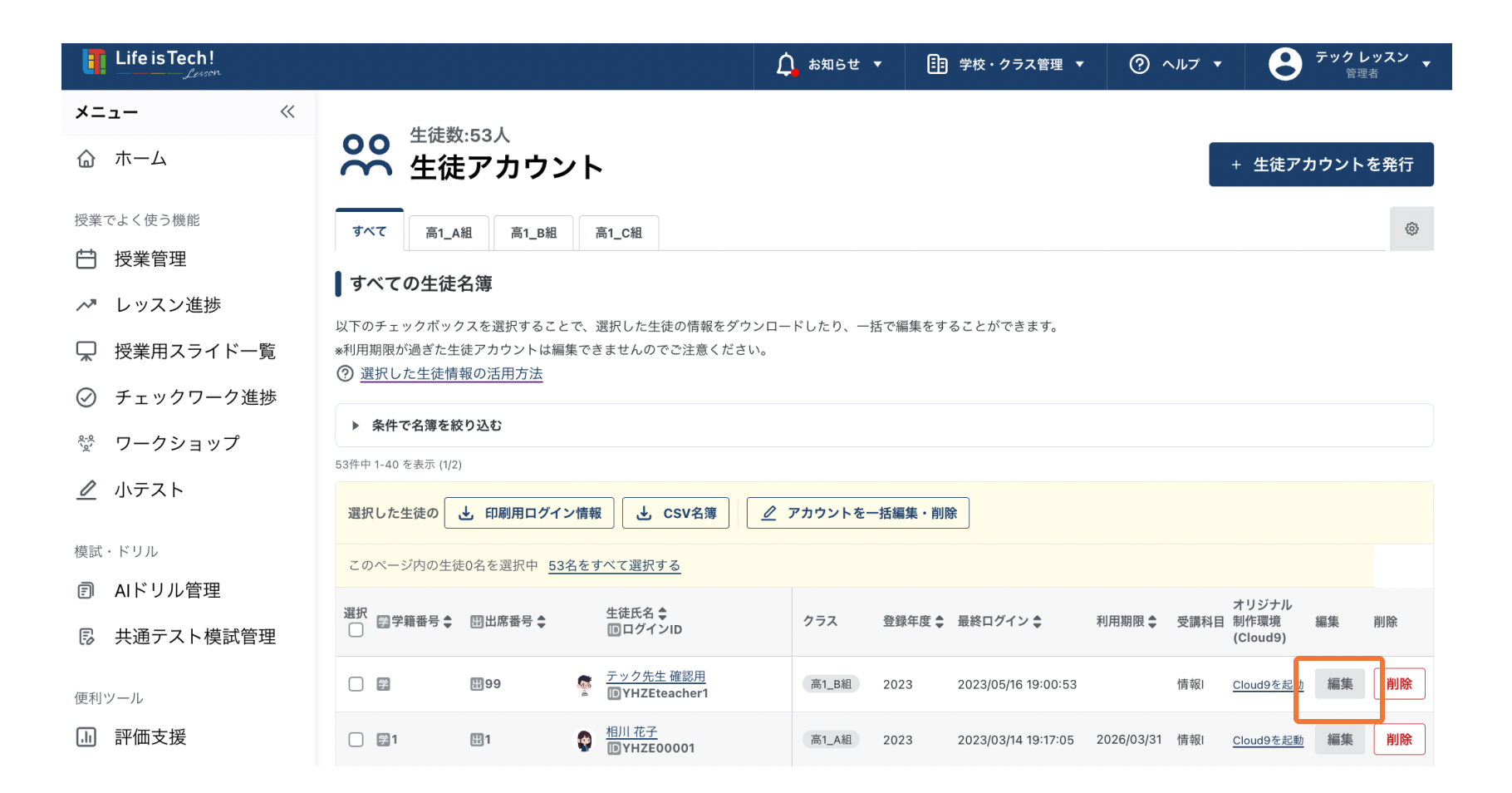Click 削除 button for 相川 花子

(1399, 740)
